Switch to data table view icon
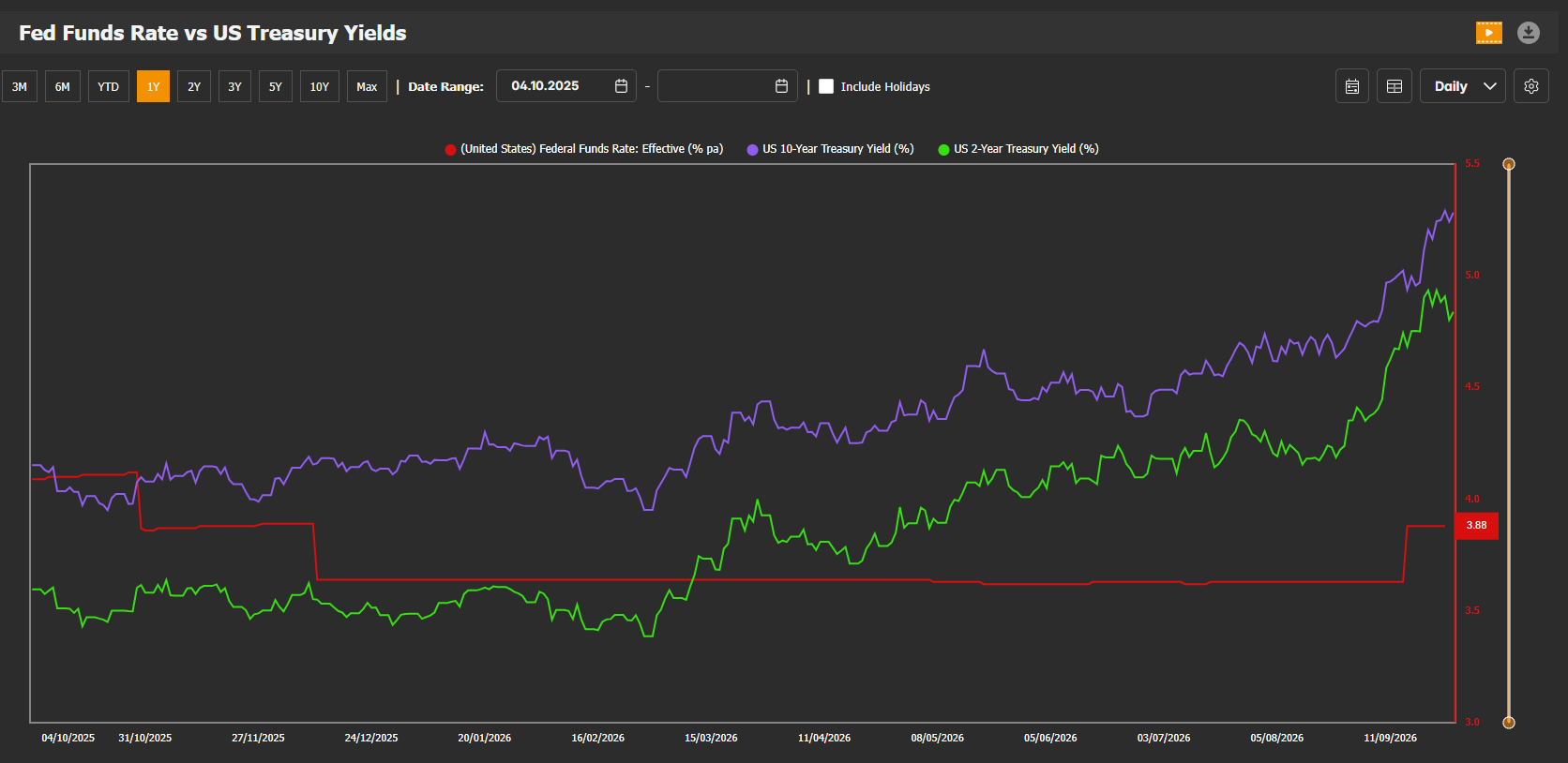The width and height of the screenshot is (1568, 763). [x=1395, y=86]
